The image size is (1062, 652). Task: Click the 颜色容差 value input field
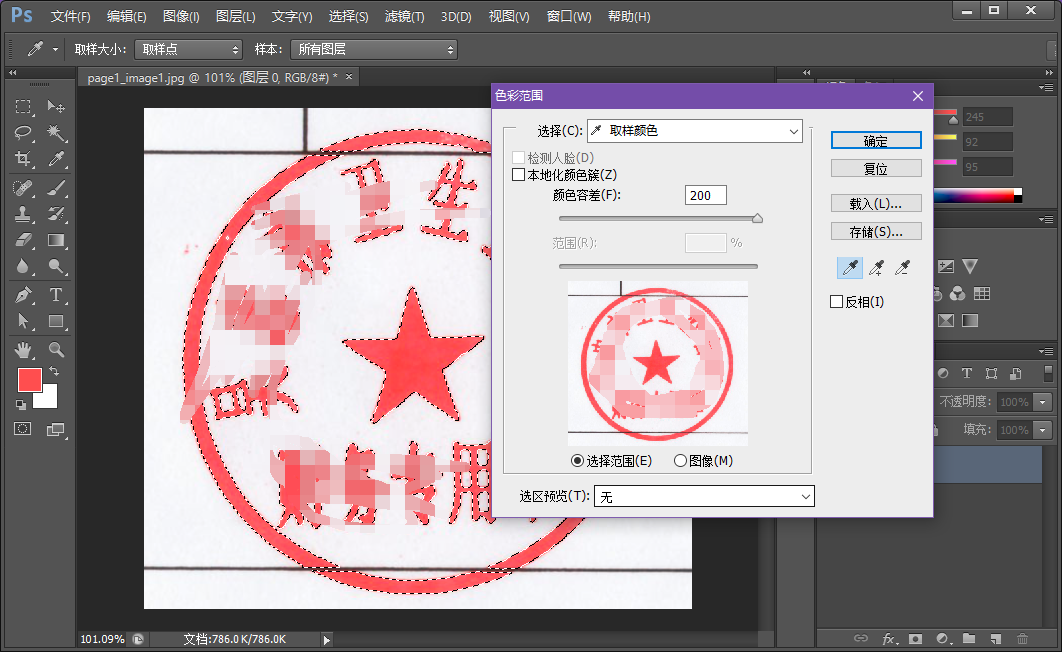point(705,195)
